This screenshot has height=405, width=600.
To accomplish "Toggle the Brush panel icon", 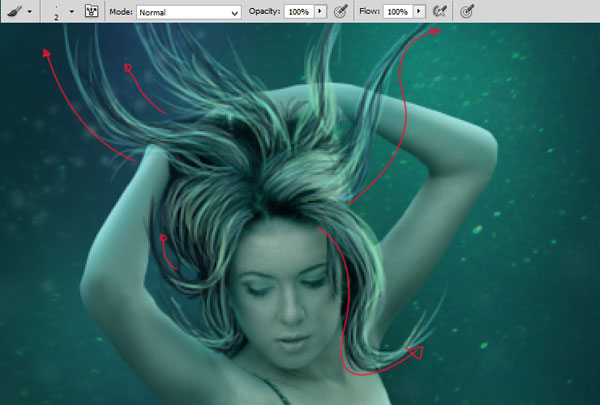I will [91, 11].
